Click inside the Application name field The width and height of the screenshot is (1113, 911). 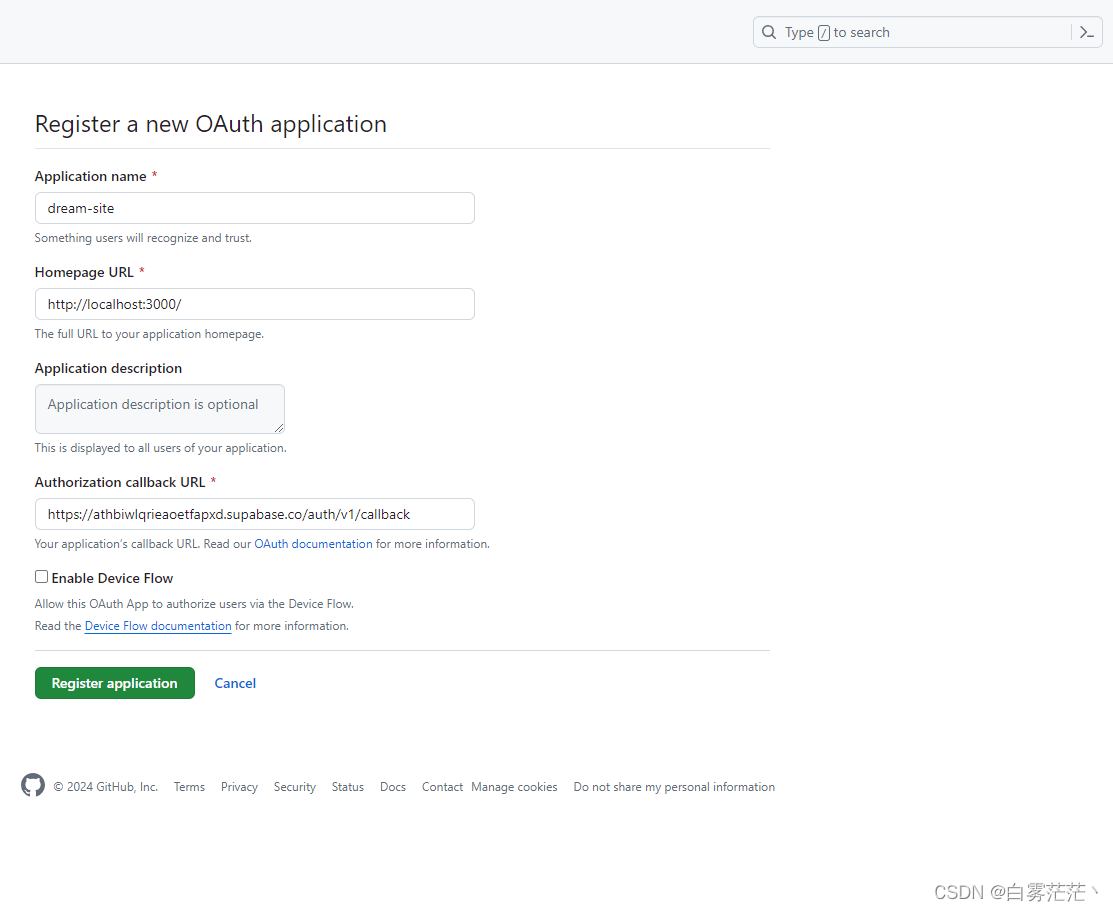coord(254,208)
